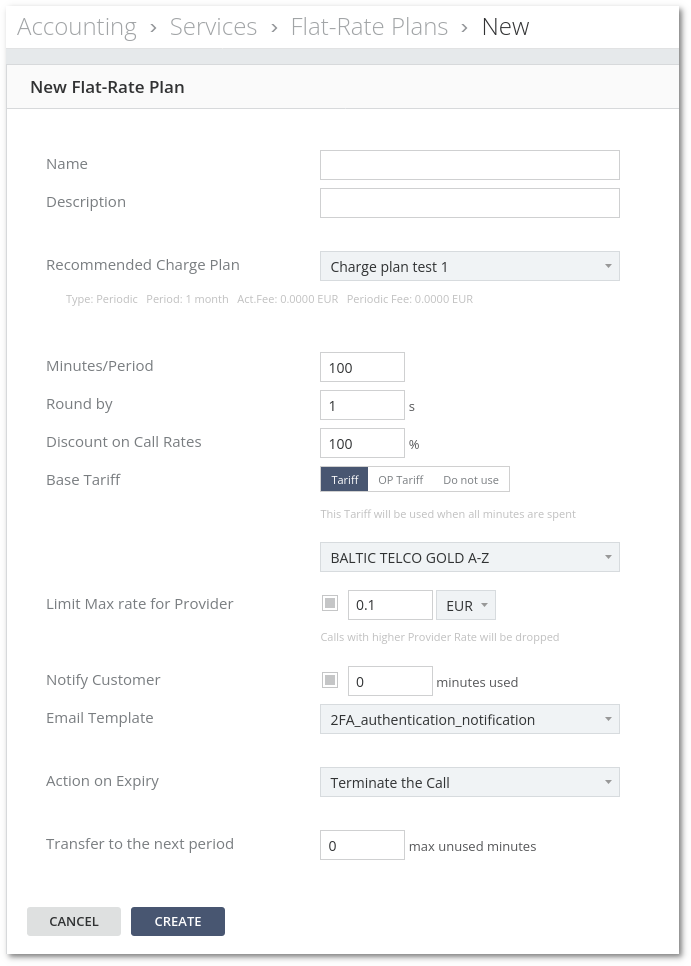Image resolution: width=691 pixels, height=966 pixels.
Task: Click the Round by seconds field
Action: pyautogui.click(x=362, y=405)
